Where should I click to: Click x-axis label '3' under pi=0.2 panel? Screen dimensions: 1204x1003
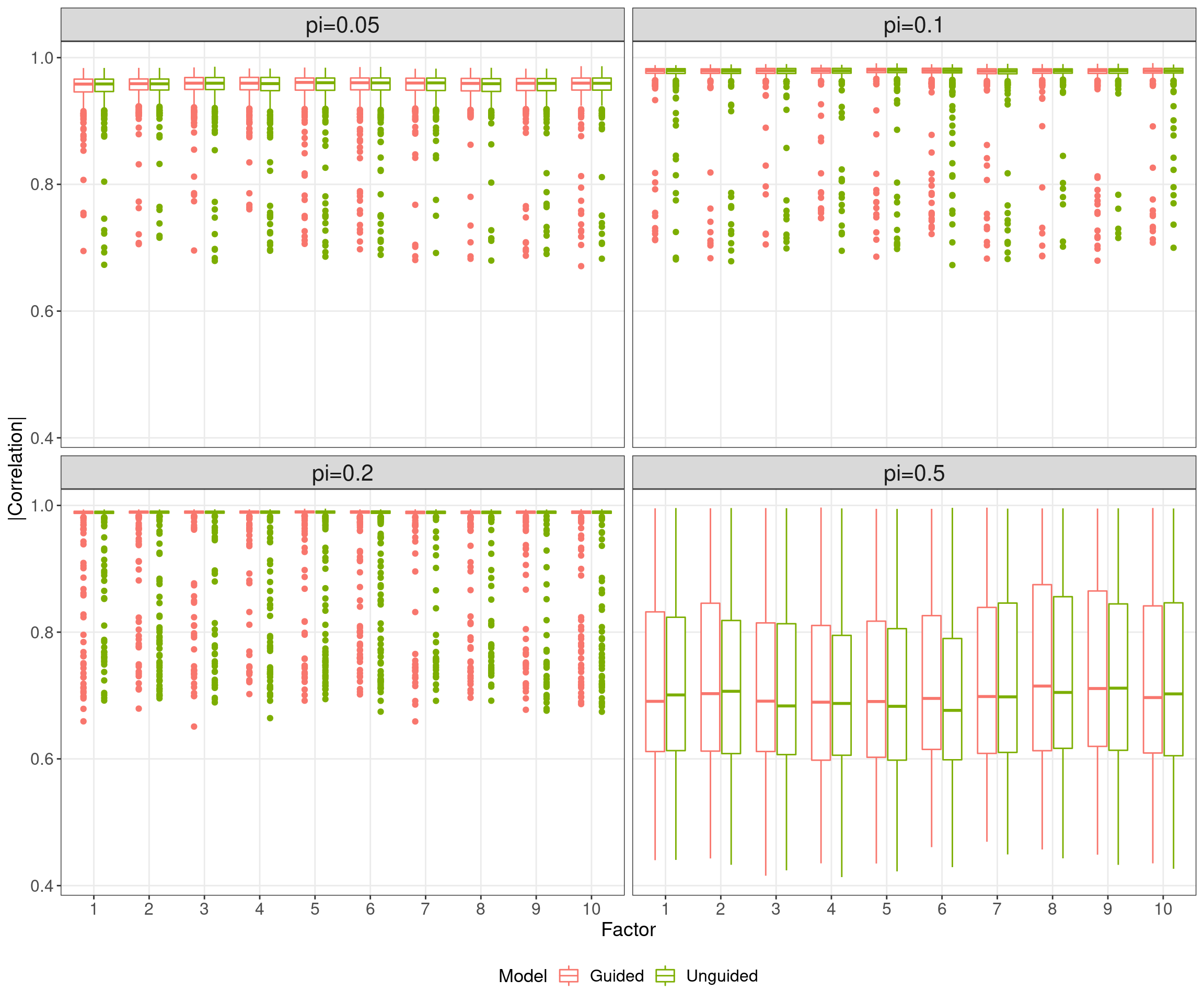coord(204,909)
